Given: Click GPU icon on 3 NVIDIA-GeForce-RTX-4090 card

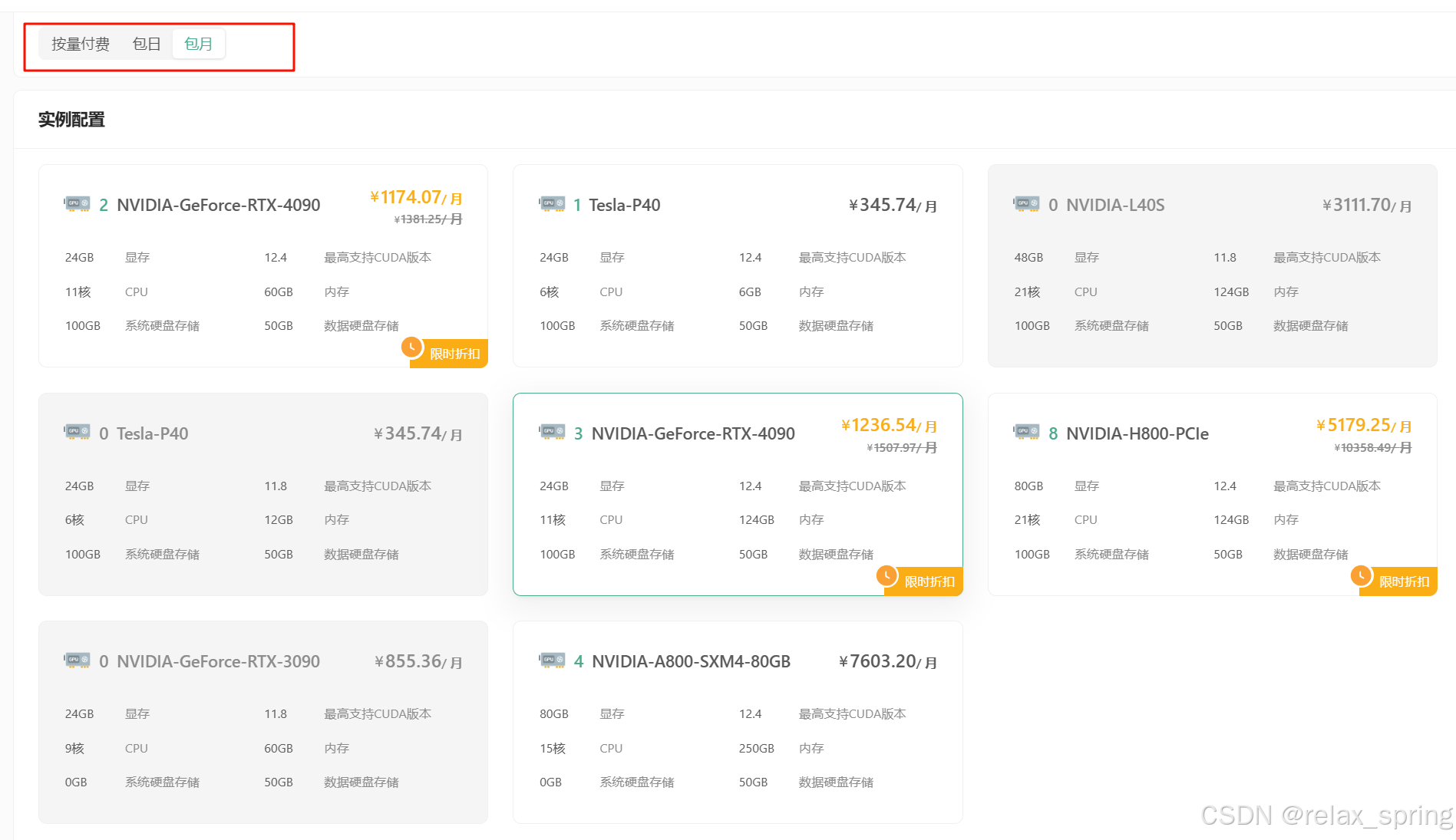Looking at the screenshot, I should (x=552, y=432).
